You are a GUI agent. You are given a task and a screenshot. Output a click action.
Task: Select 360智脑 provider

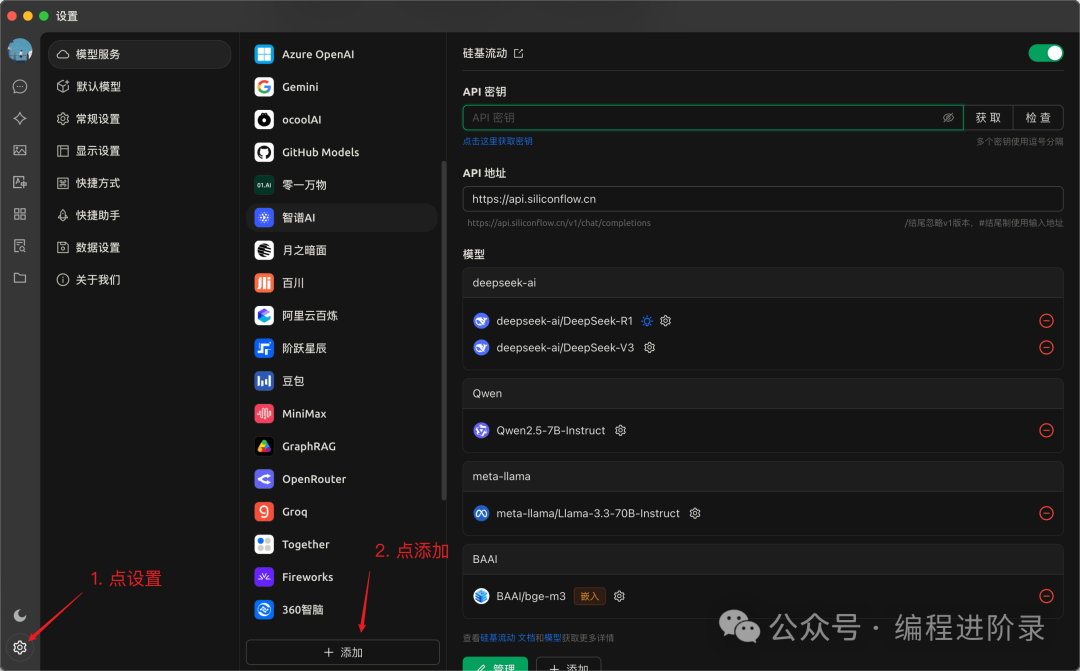[x=342, y=610]
